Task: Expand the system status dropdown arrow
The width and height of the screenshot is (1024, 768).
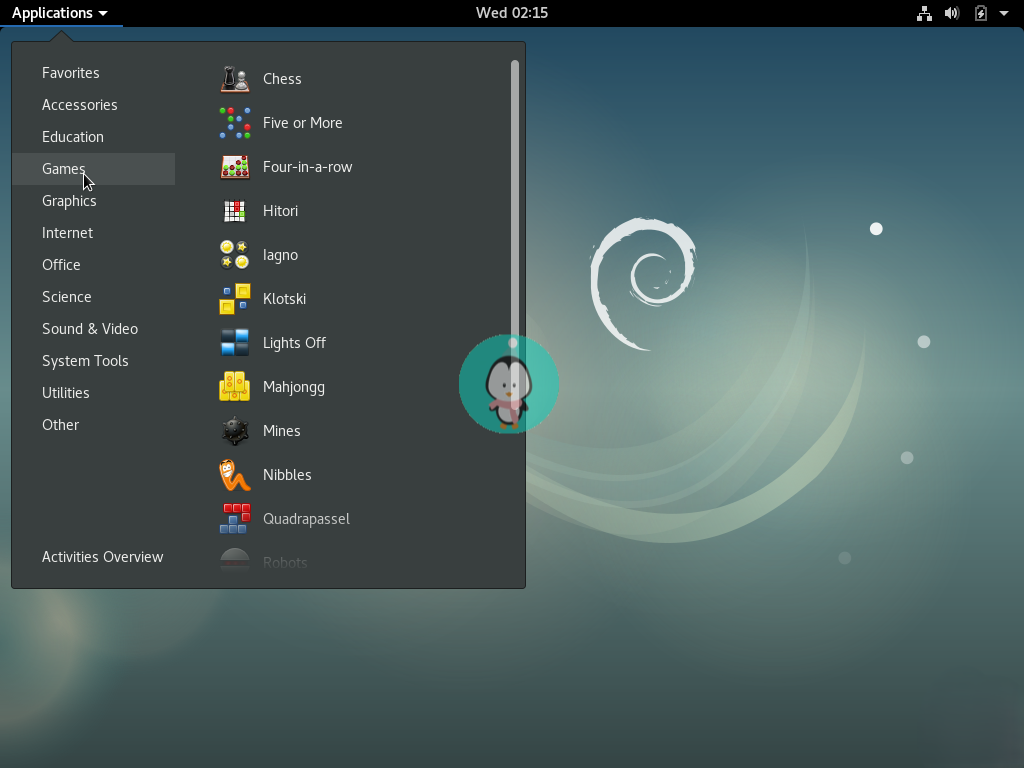Action: click(1006, 13)
